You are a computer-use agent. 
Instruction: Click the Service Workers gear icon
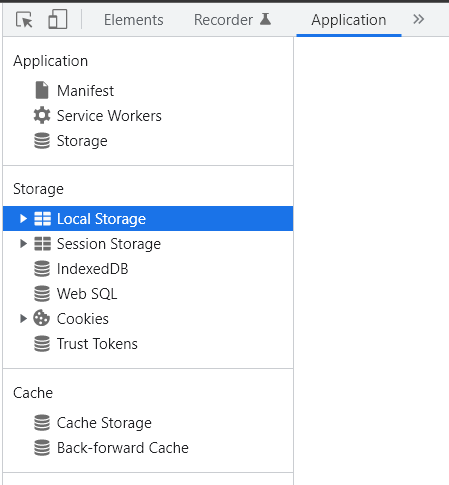point(42,116)
